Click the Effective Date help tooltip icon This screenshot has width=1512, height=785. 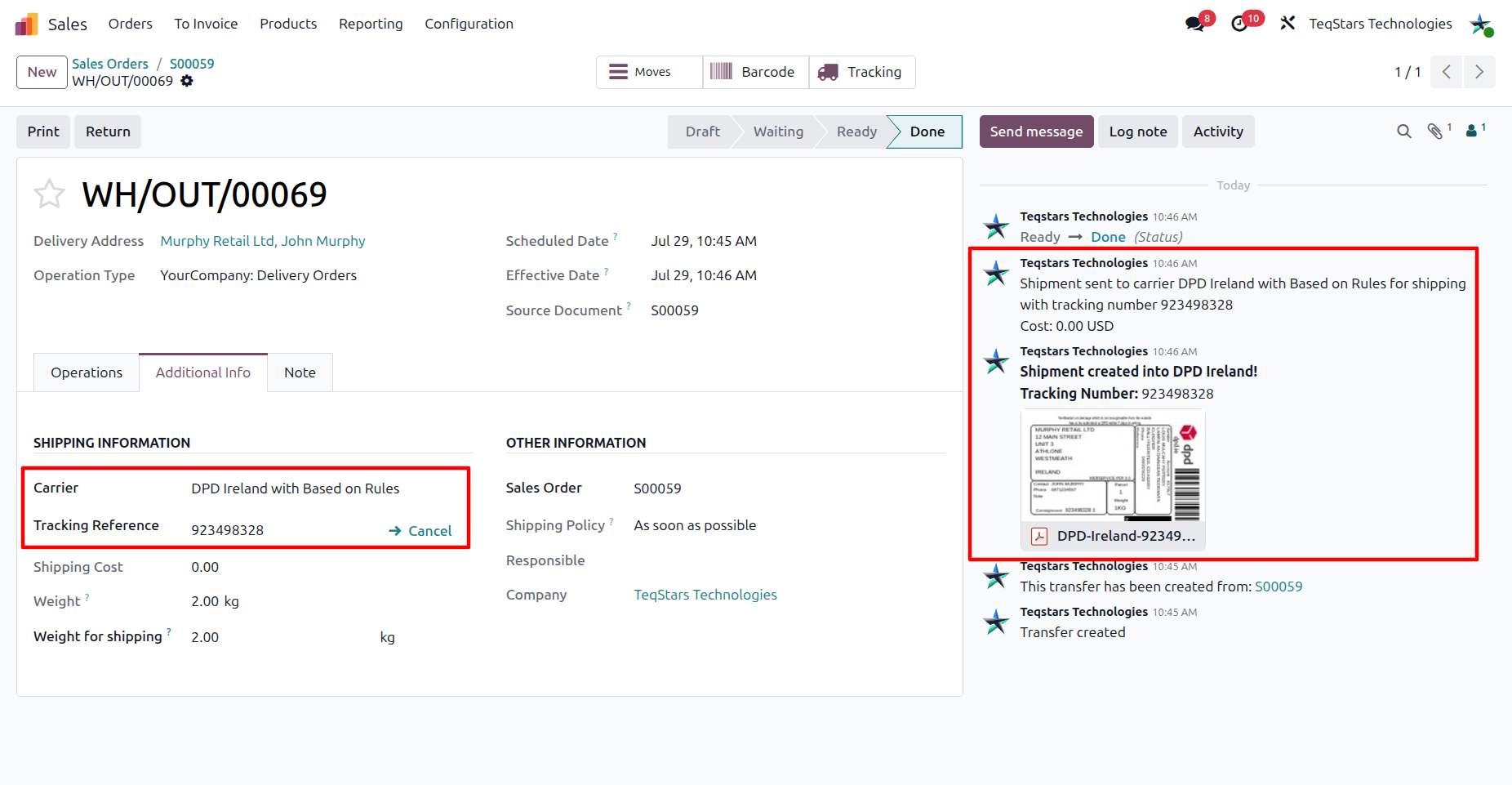[x=607, y=271]
